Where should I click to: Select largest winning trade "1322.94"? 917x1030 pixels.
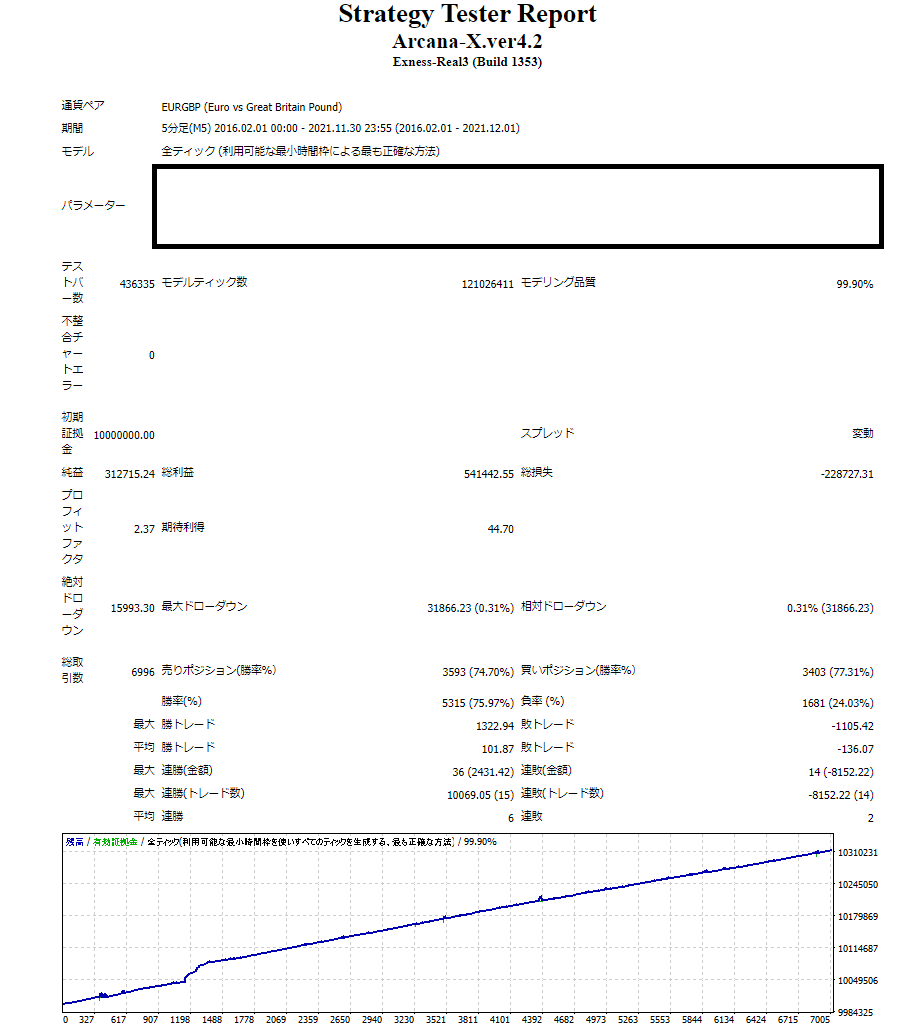point(495,726)
